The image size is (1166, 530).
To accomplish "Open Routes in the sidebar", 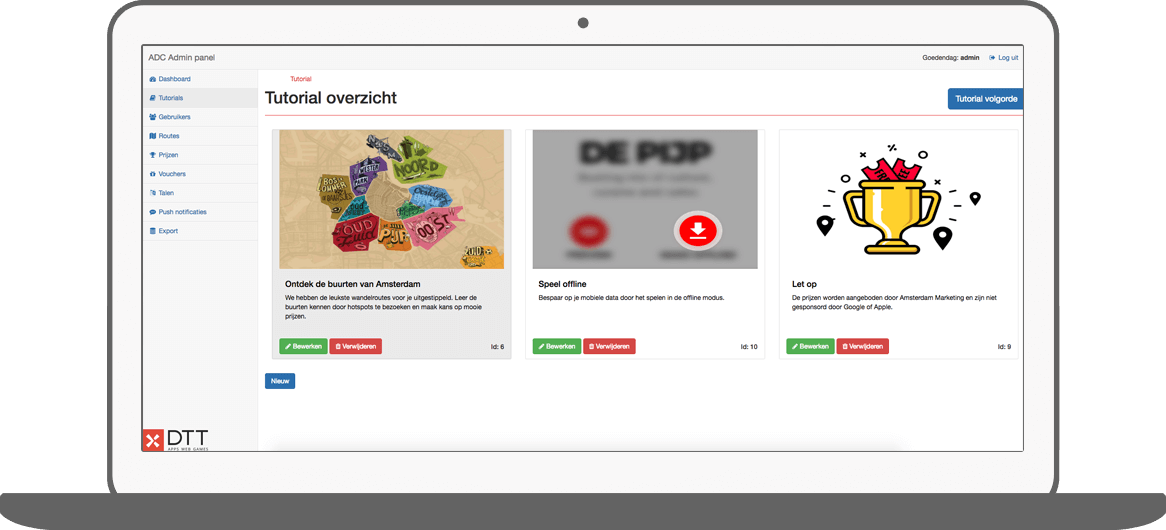I will 200,136.
